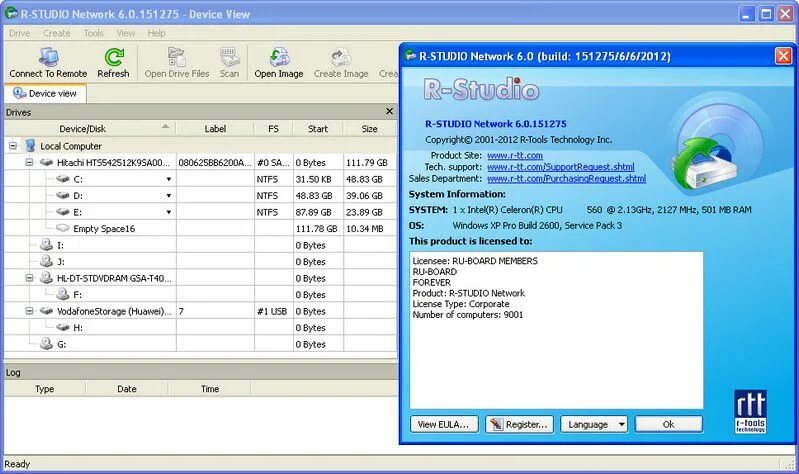Click the Open Image toolbar icon

tap(279, 57)
